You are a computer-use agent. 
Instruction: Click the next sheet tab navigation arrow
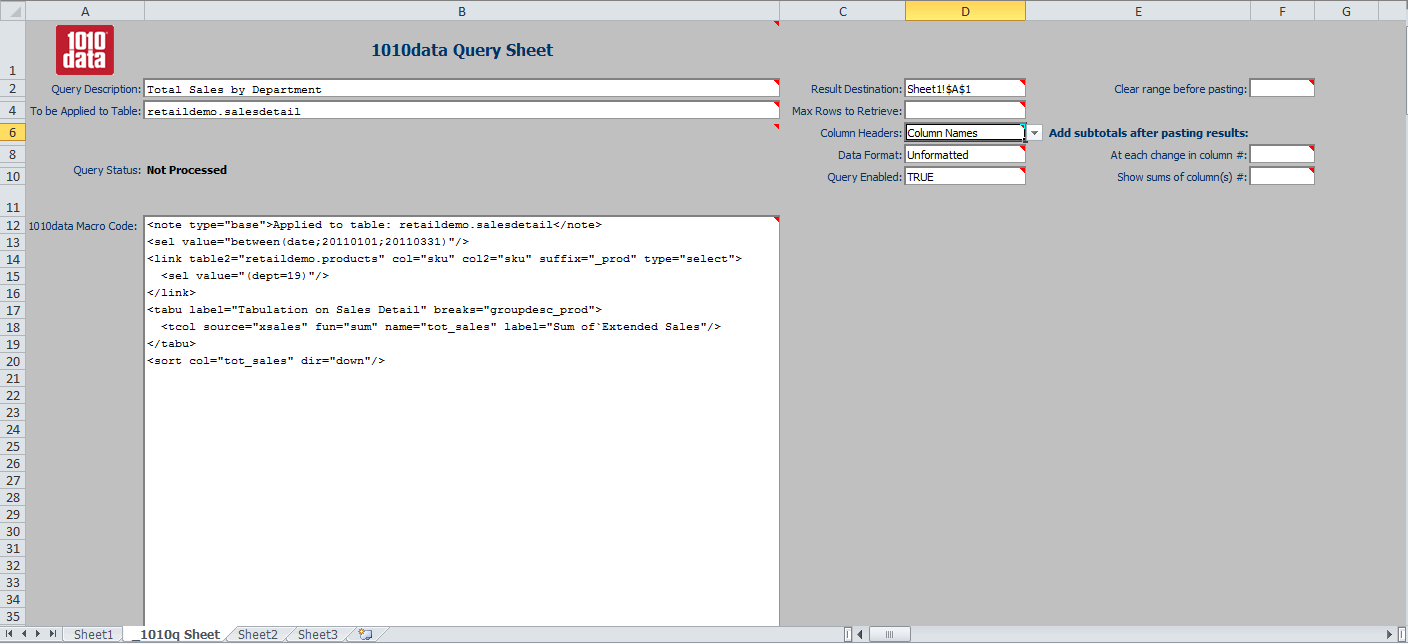pyautogui.click(x=39, y=634)
